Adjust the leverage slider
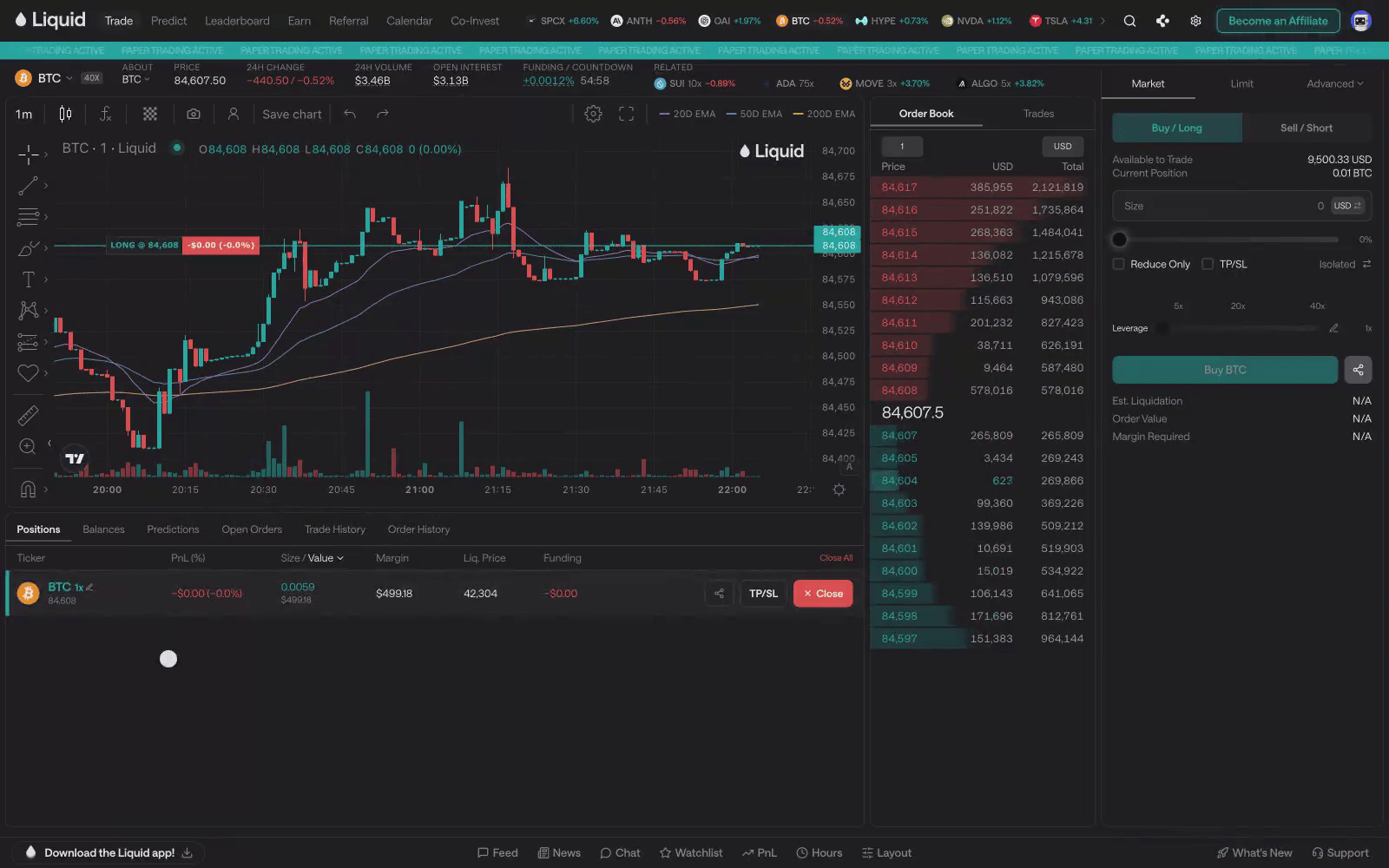The width and height of the screenshot is (1389, 868). coord(1239,328)
